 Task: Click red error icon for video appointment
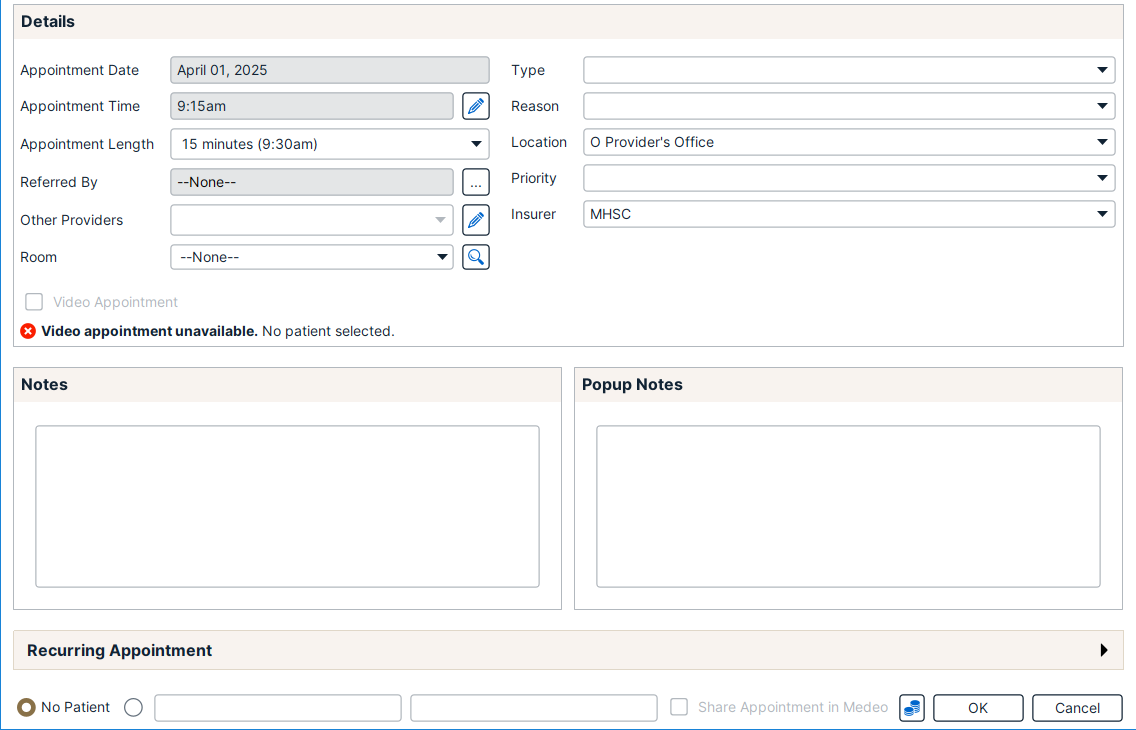(x=28, y=331)
